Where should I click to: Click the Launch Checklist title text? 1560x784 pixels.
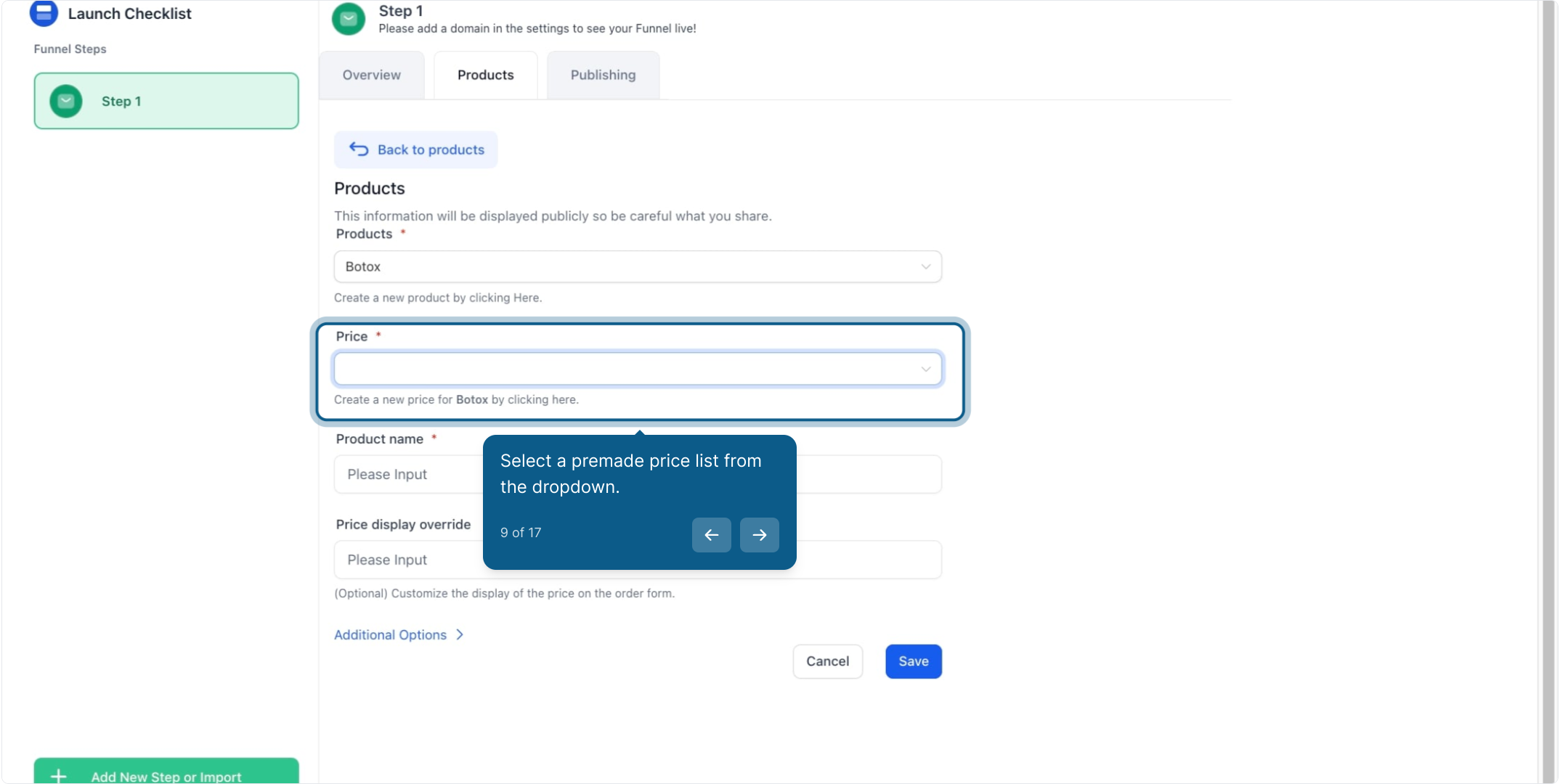pos(130,13)
